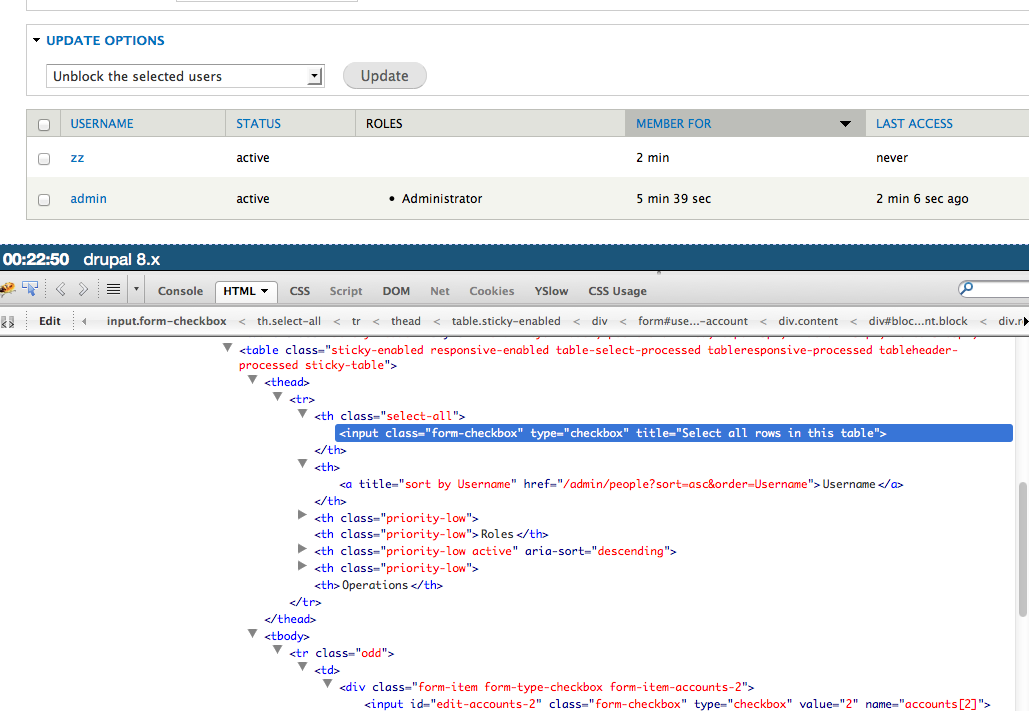Check the select-all rows checkbox in header
This screenshot has height=711, width=1029.
[44, 125]
